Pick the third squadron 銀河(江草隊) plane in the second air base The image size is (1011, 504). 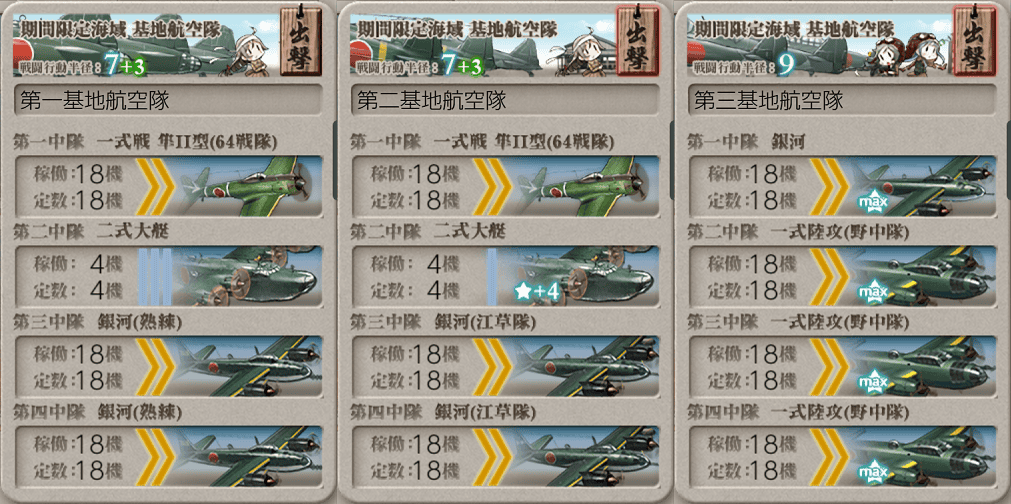pos(585,366)
